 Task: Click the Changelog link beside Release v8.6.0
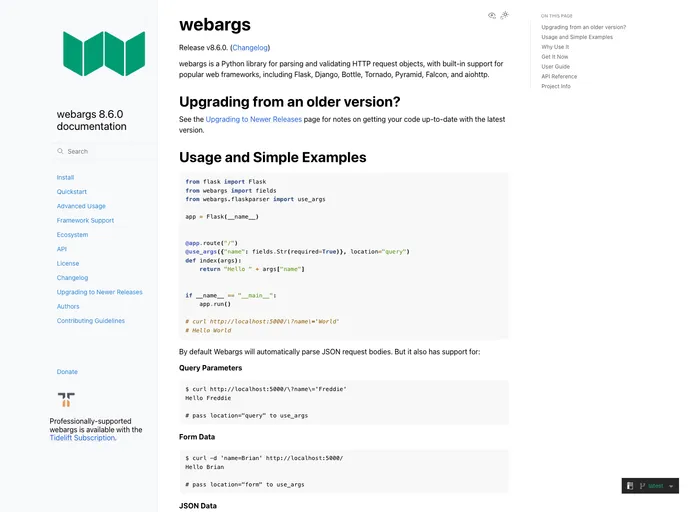tap(250, 47)
